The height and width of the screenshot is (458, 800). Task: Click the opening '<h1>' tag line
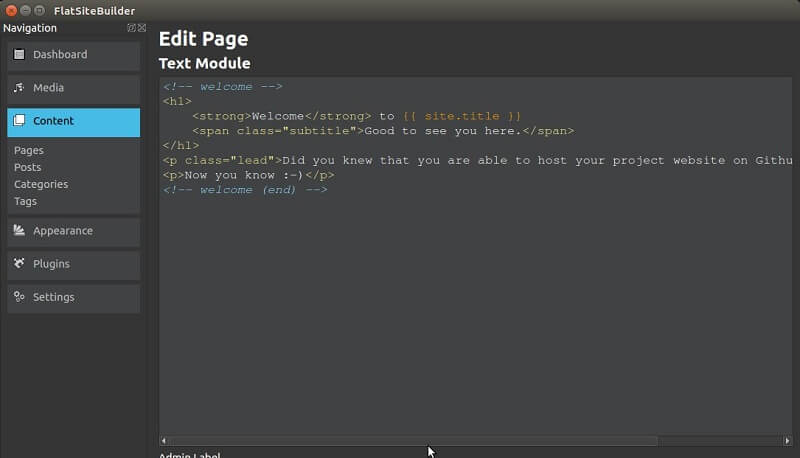coord(177,101)
